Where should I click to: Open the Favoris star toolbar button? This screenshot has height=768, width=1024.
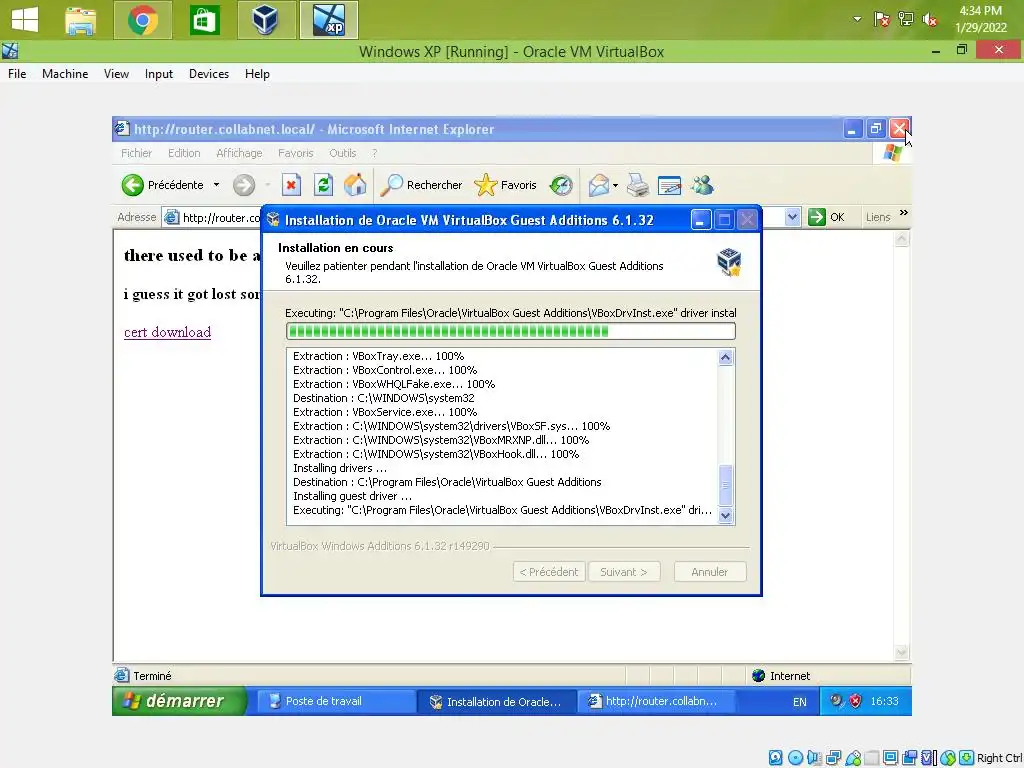(x=505, y=185)
